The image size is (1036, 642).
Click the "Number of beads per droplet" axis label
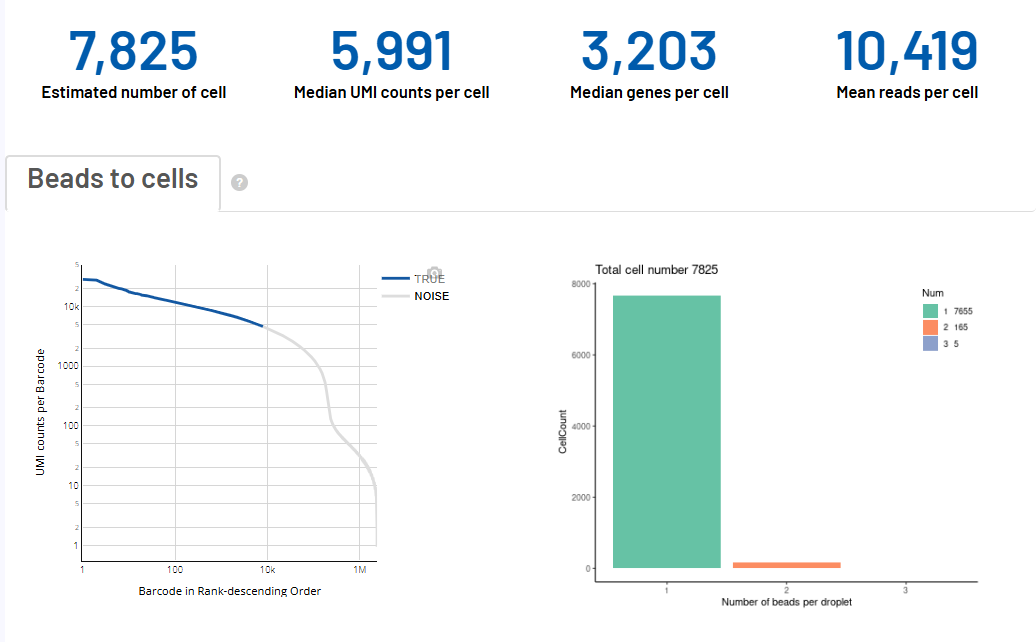tap(786, 602)
